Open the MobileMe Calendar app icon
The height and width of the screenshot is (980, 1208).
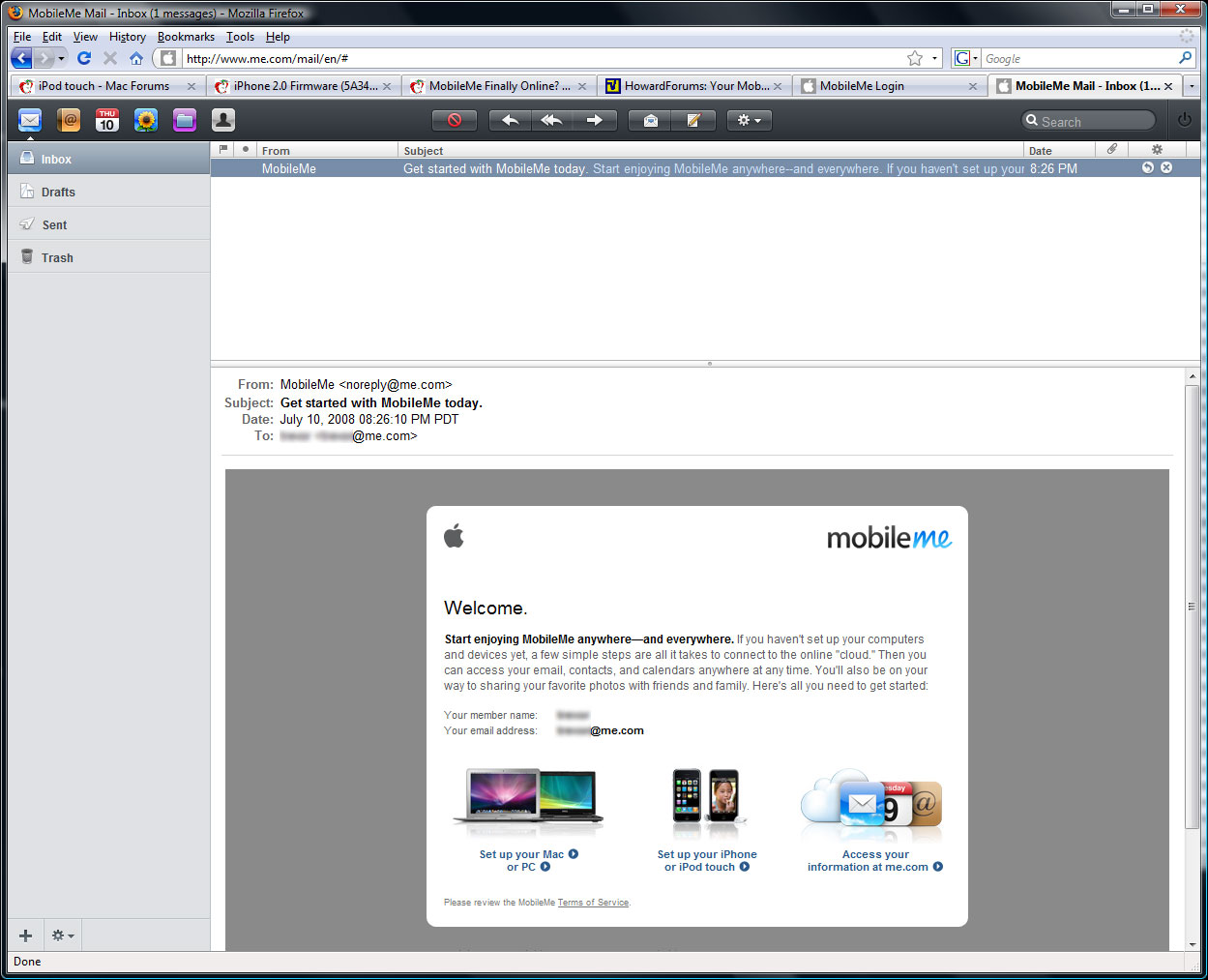click(x=107, y=120)
